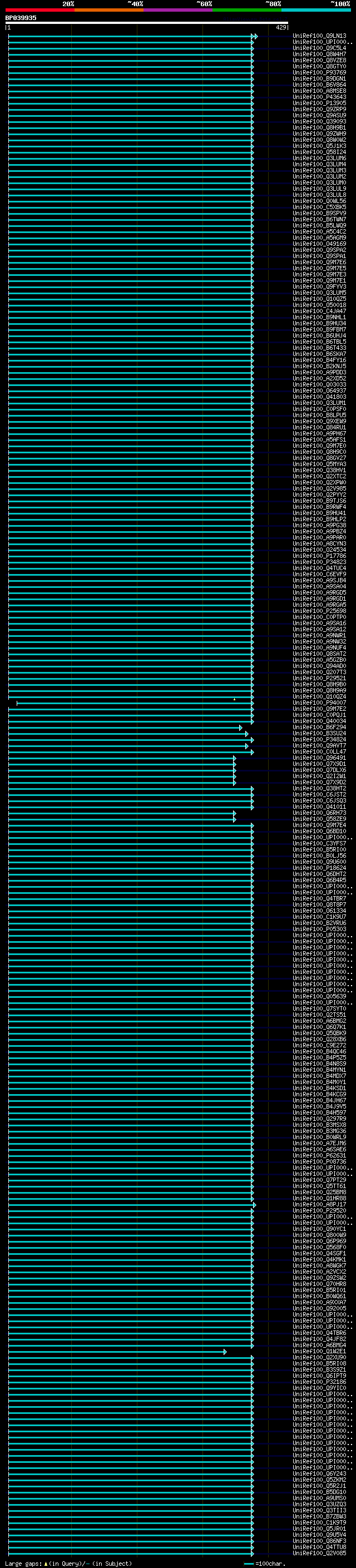Select hit UniRef100_C1K9T9

(x=319, y=1522)
